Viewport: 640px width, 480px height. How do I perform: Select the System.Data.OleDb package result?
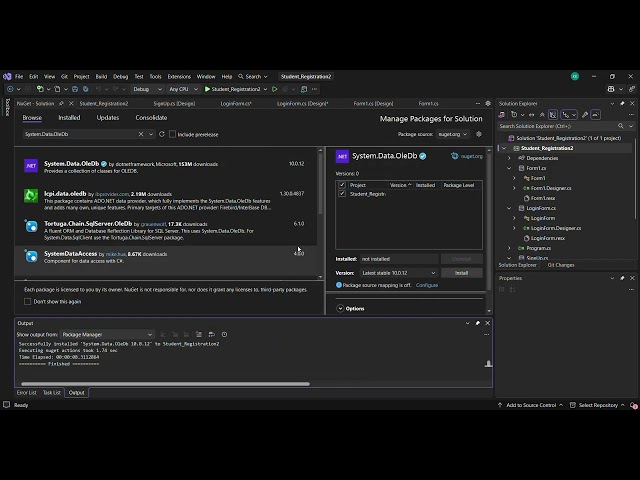click(166, 167)
